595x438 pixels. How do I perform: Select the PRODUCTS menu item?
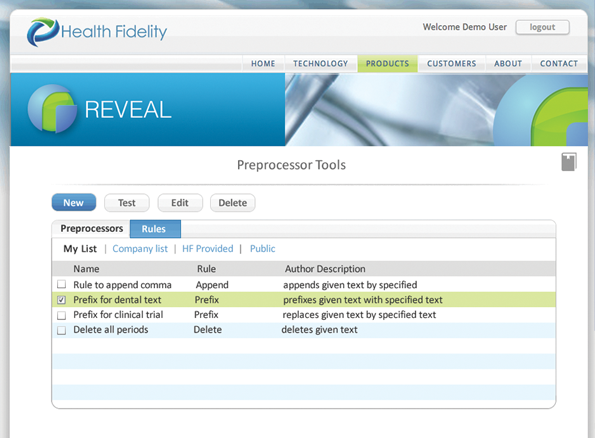pos(387,63)
